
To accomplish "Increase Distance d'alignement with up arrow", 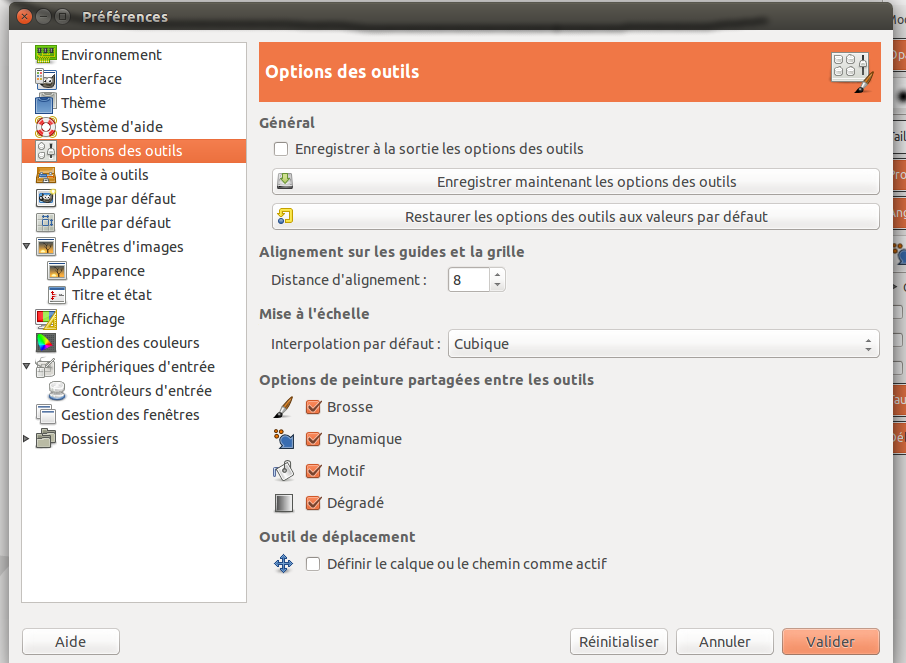I will 497,274.
